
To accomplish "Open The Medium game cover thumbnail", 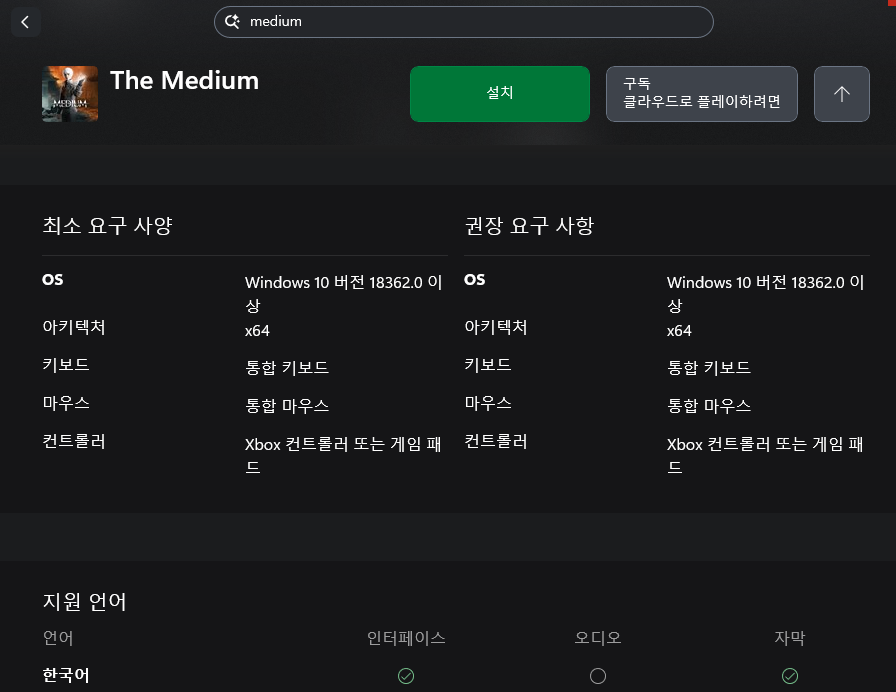I will pos(70,94).
